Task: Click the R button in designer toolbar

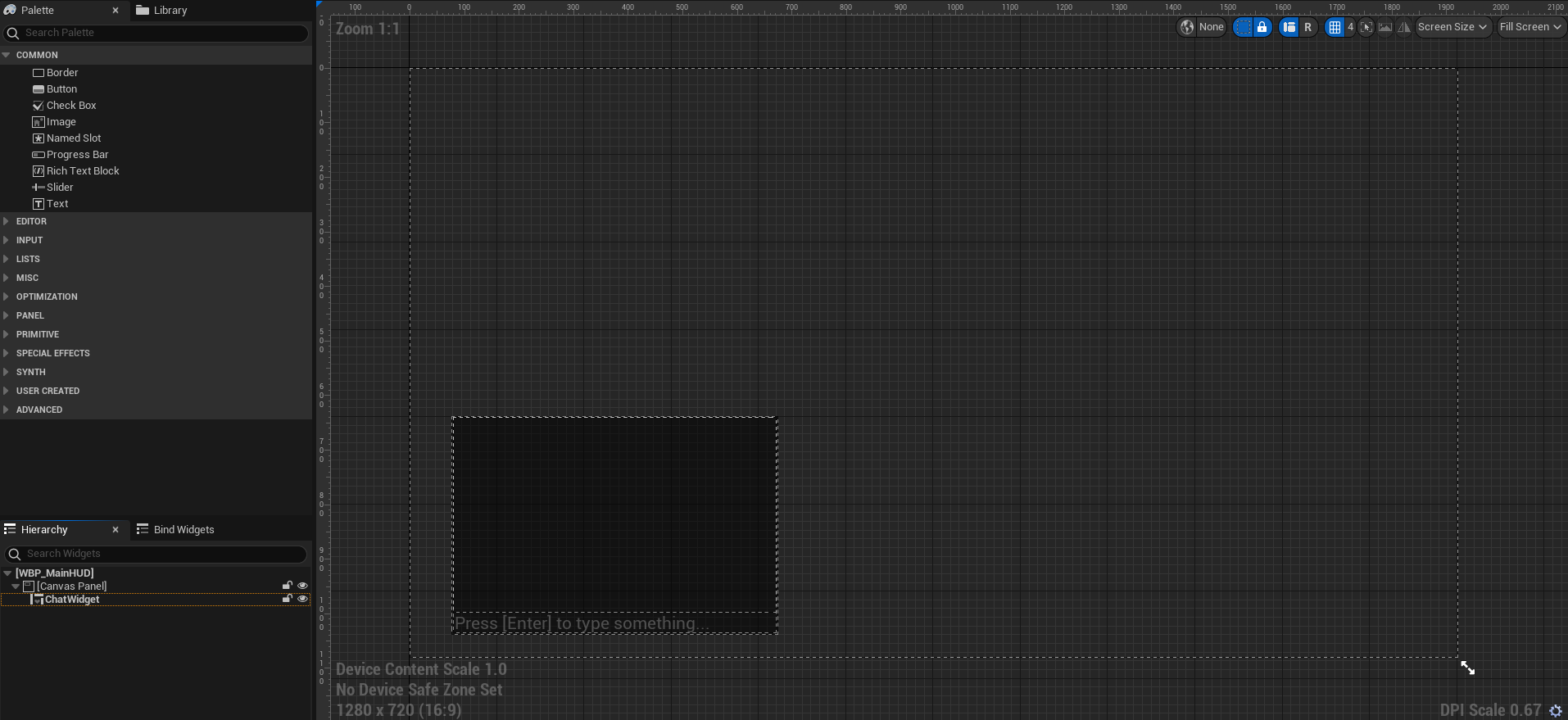Action: (x=1308, y=27)
